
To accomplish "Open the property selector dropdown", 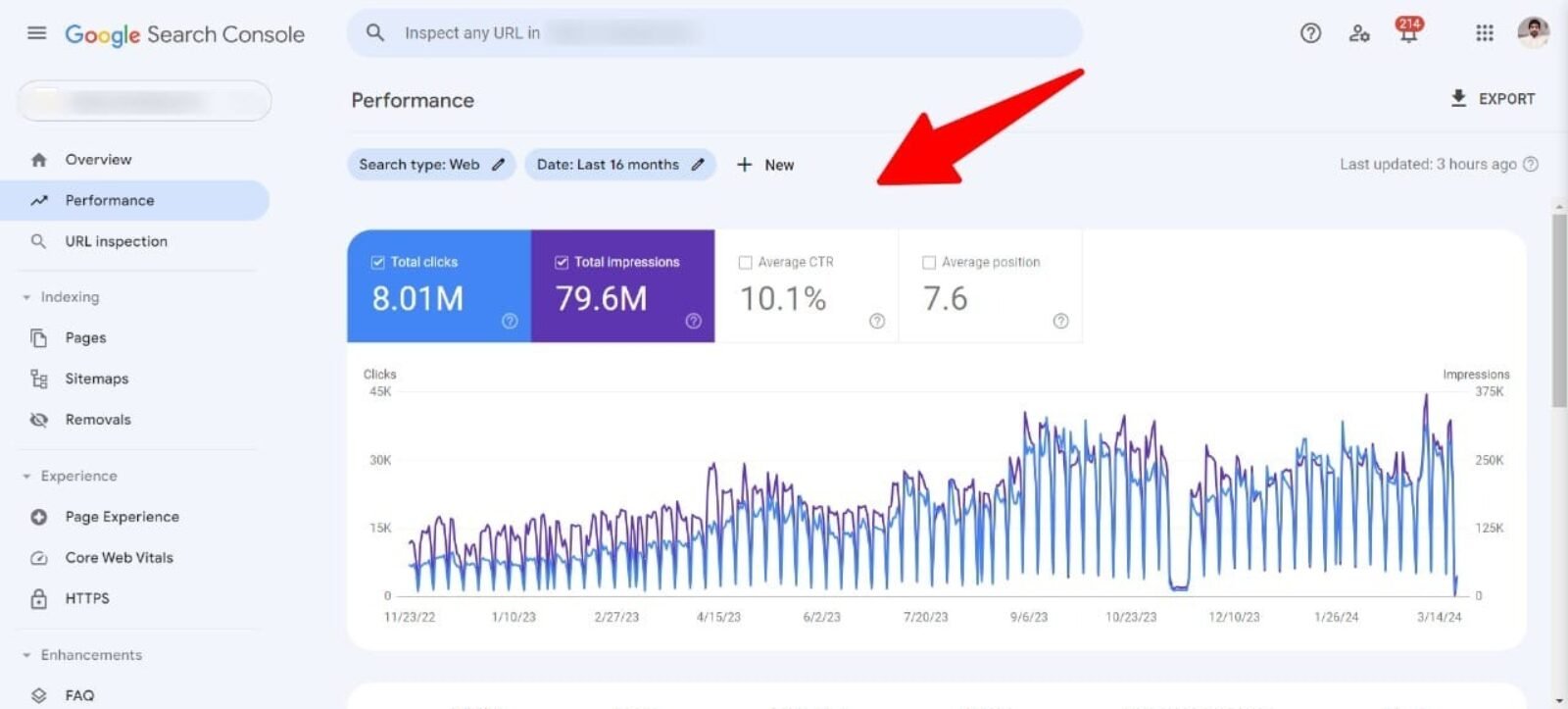I will tap(144, 101).
